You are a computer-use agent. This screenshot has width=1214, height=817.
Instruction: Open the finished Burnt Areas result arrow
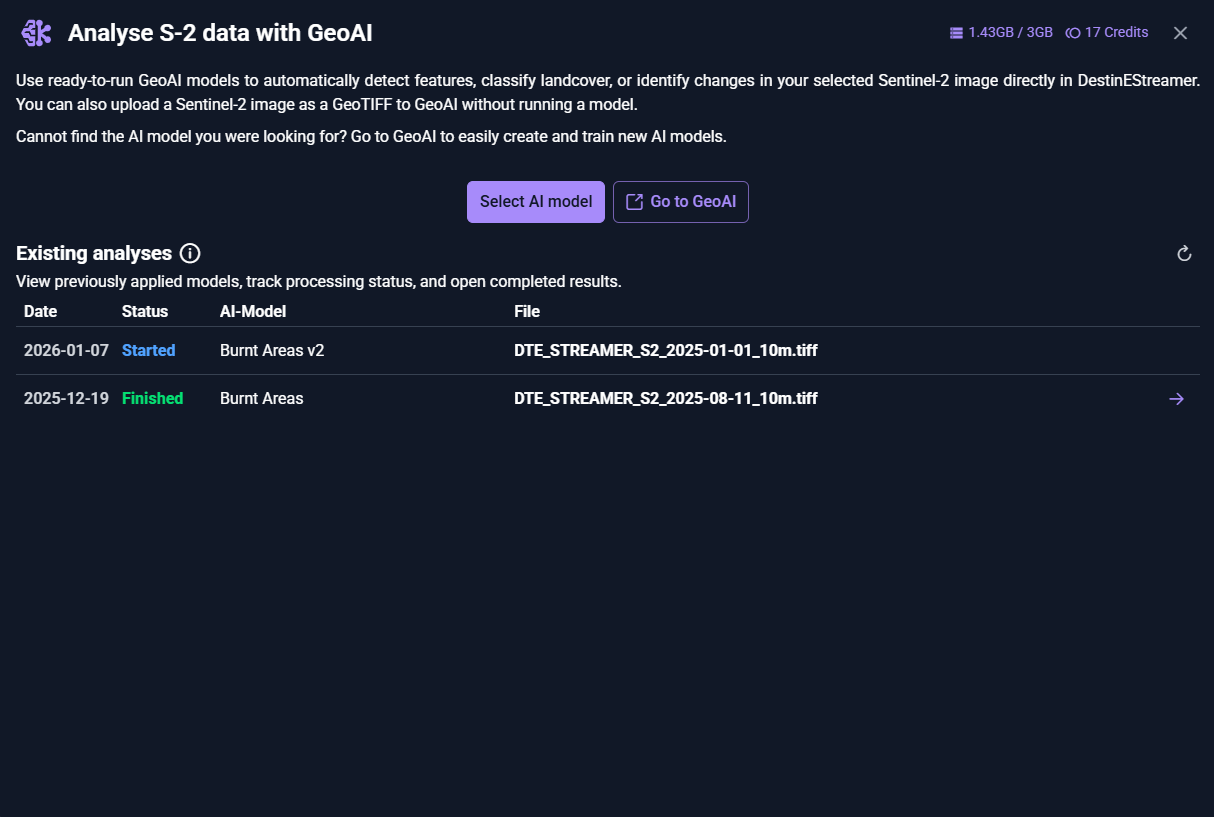pyautogui.click(x=1176, y=398)
